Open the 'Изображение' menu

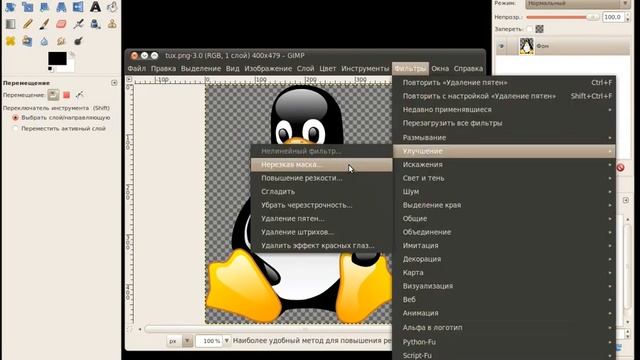click(x=268, y=69)
